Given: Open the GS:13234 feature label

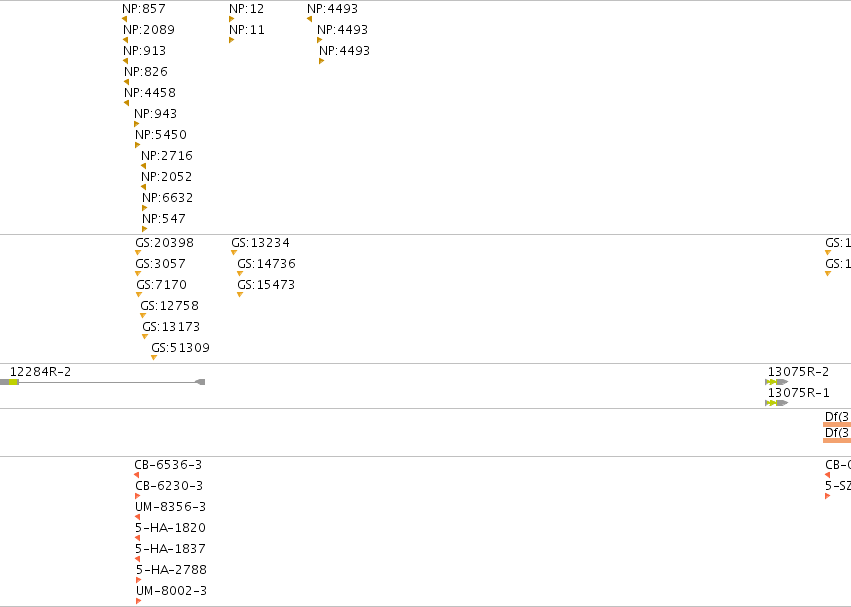Looking at the screenshot, I should click(x=260, y=243).
